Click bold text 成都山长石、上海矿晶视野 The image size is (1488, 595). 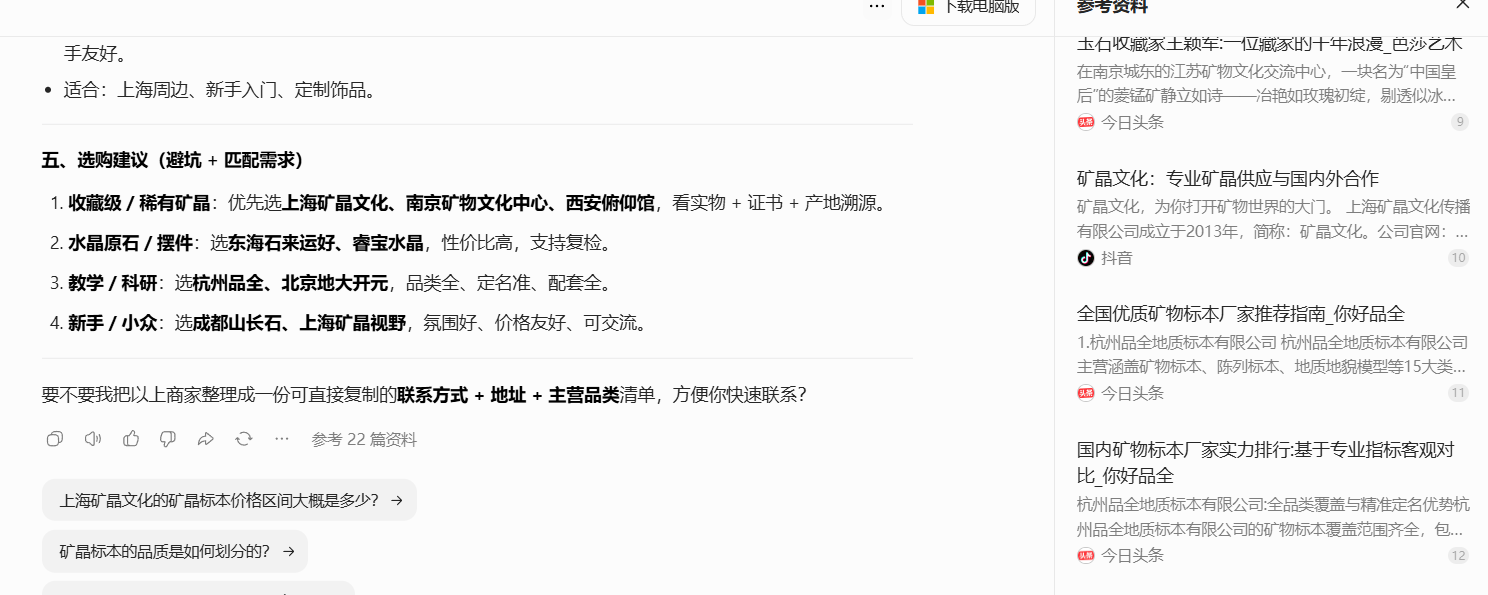[x=299, y=323]
